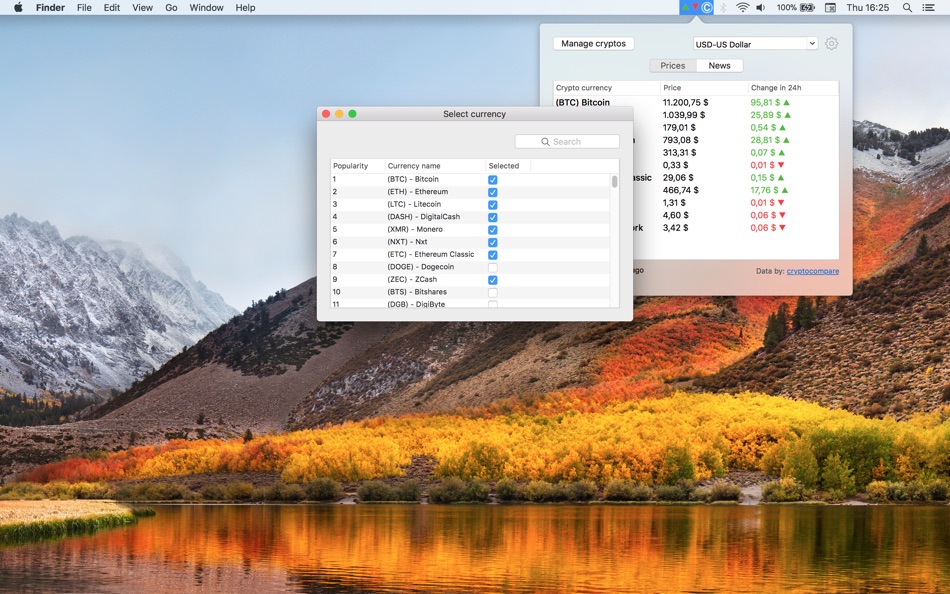Select the (LTC) - Litecoin list row
This screenshot has width=950, height=594.
point(470,204)
